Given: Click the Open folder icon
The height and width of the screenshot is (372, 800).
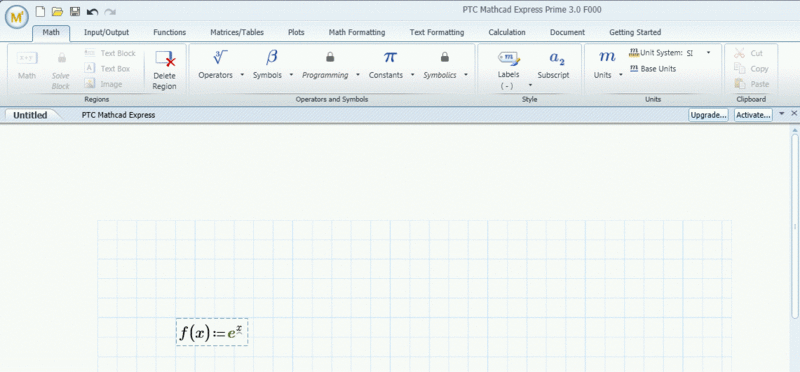Looking at the screenshot, I should 57,11.
